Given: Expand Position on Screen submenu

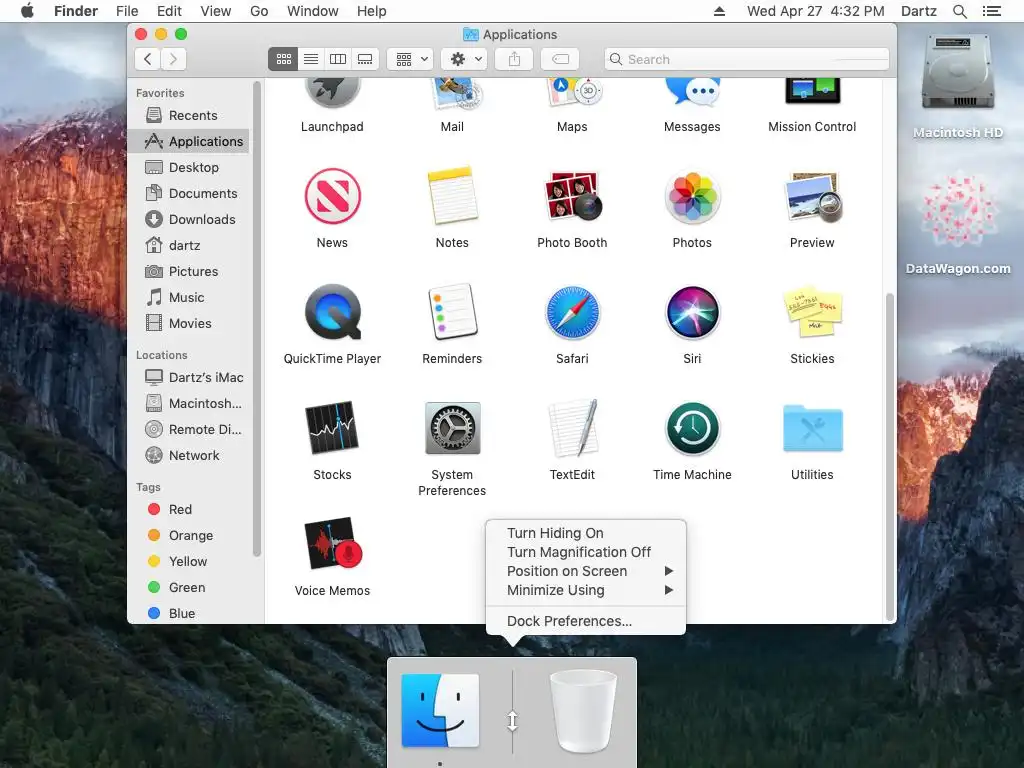Looking at the screenshot, I should coord(586,571).
